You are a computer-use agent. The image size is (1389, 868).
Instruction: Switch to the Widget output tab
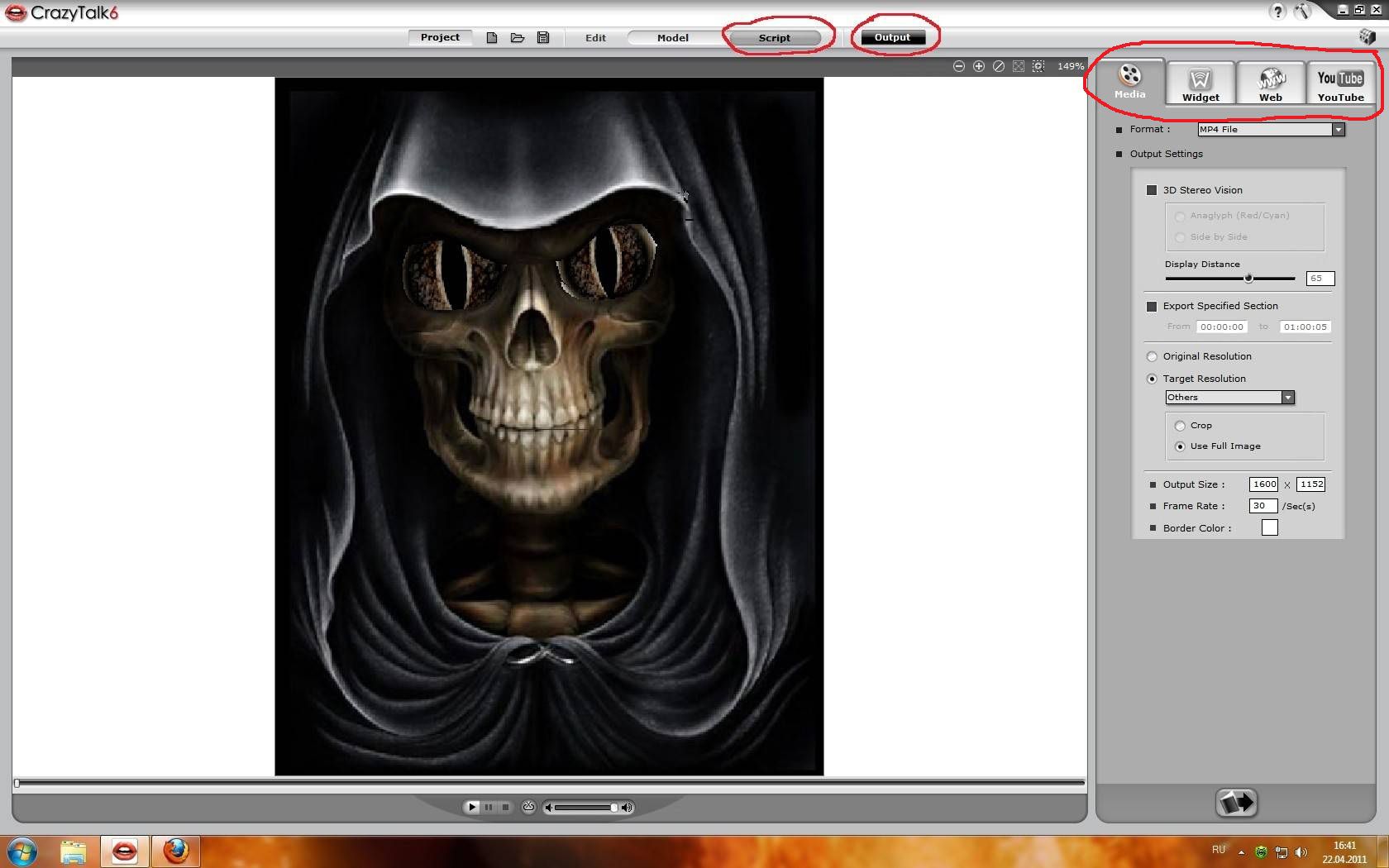point(1200,83)
